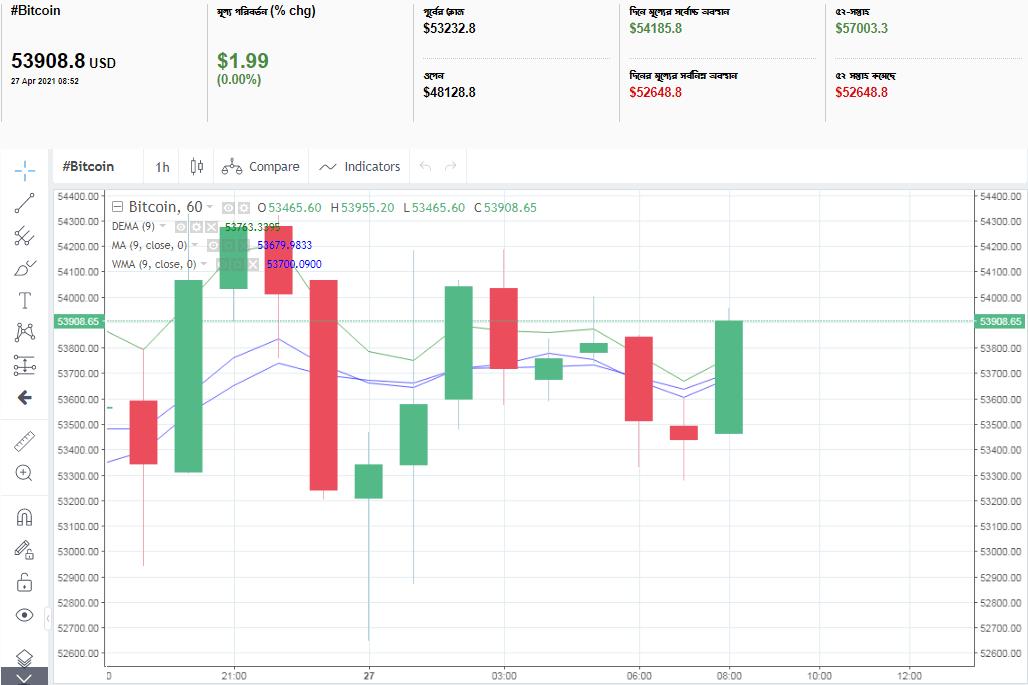Image resolution: width=1028 pixels, height=685 pixels.
Task: Click the undo arrow in chart toolbar
Action: (425, 166)
